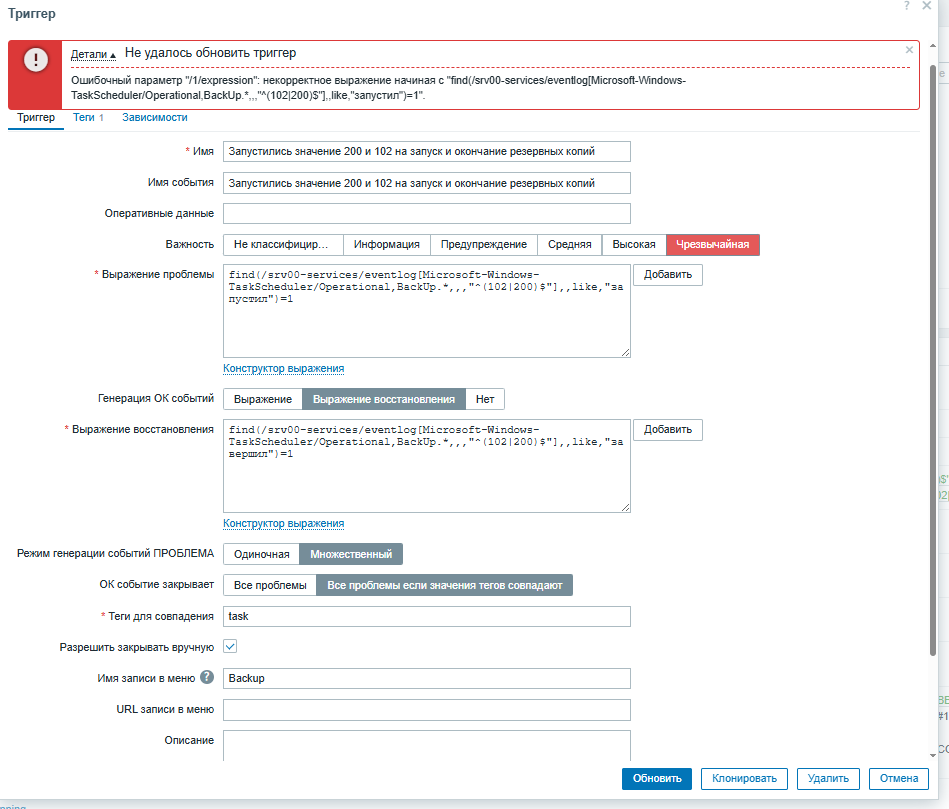Choose Одиночная problem event mode
The width and height of the screenshot is (949, 809).
(261, 554)
